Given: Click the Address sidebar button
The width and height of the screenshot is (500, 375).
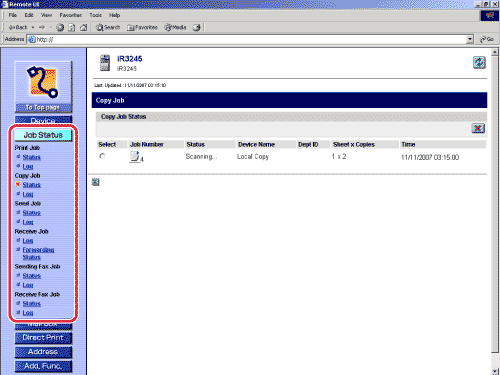Looking at the screenshot, I should tap(43, 352).
